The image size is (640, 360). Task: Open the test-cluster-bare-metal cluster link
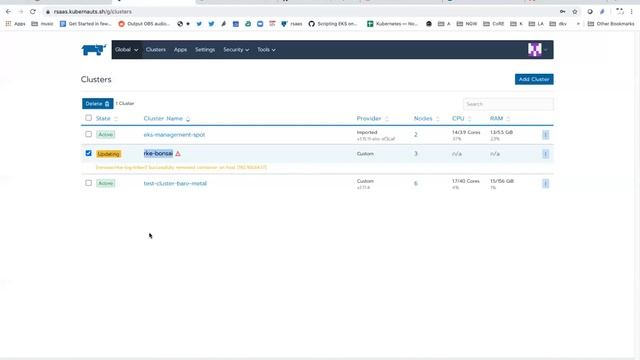click(175, 183)
